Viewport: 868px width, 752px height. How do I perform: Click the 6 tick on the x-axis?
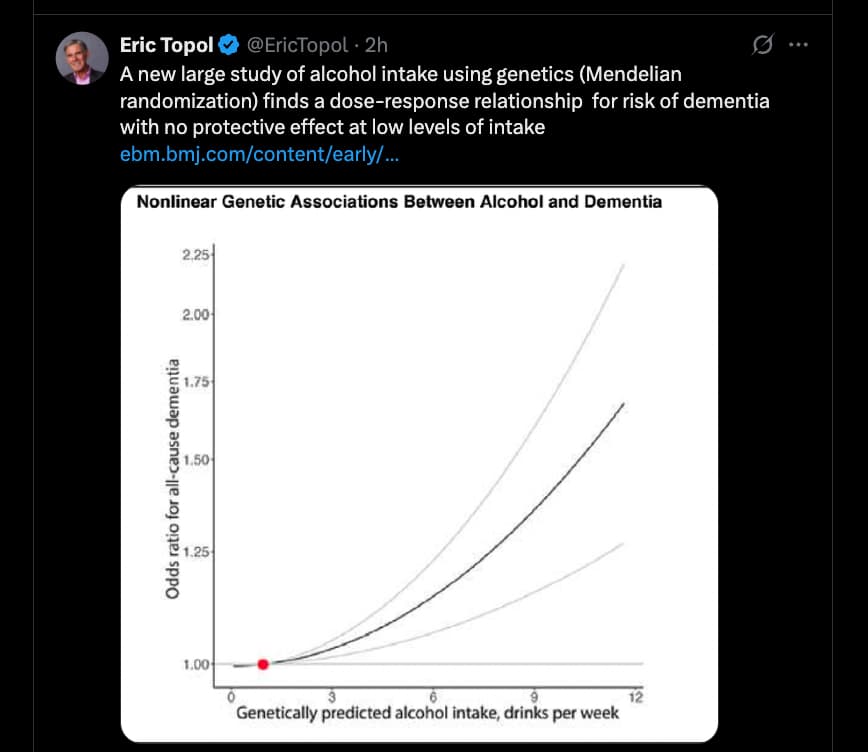433,698
